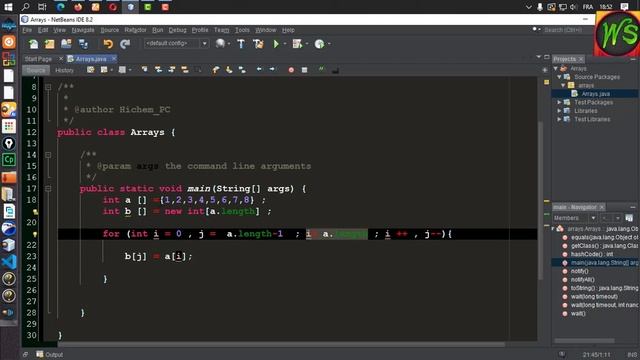The width and height of the screenshot is (640, 360).
Task: Click the Find Selection icon in editor toolbar
Action: pyautogui.click(x=144, y=70)
